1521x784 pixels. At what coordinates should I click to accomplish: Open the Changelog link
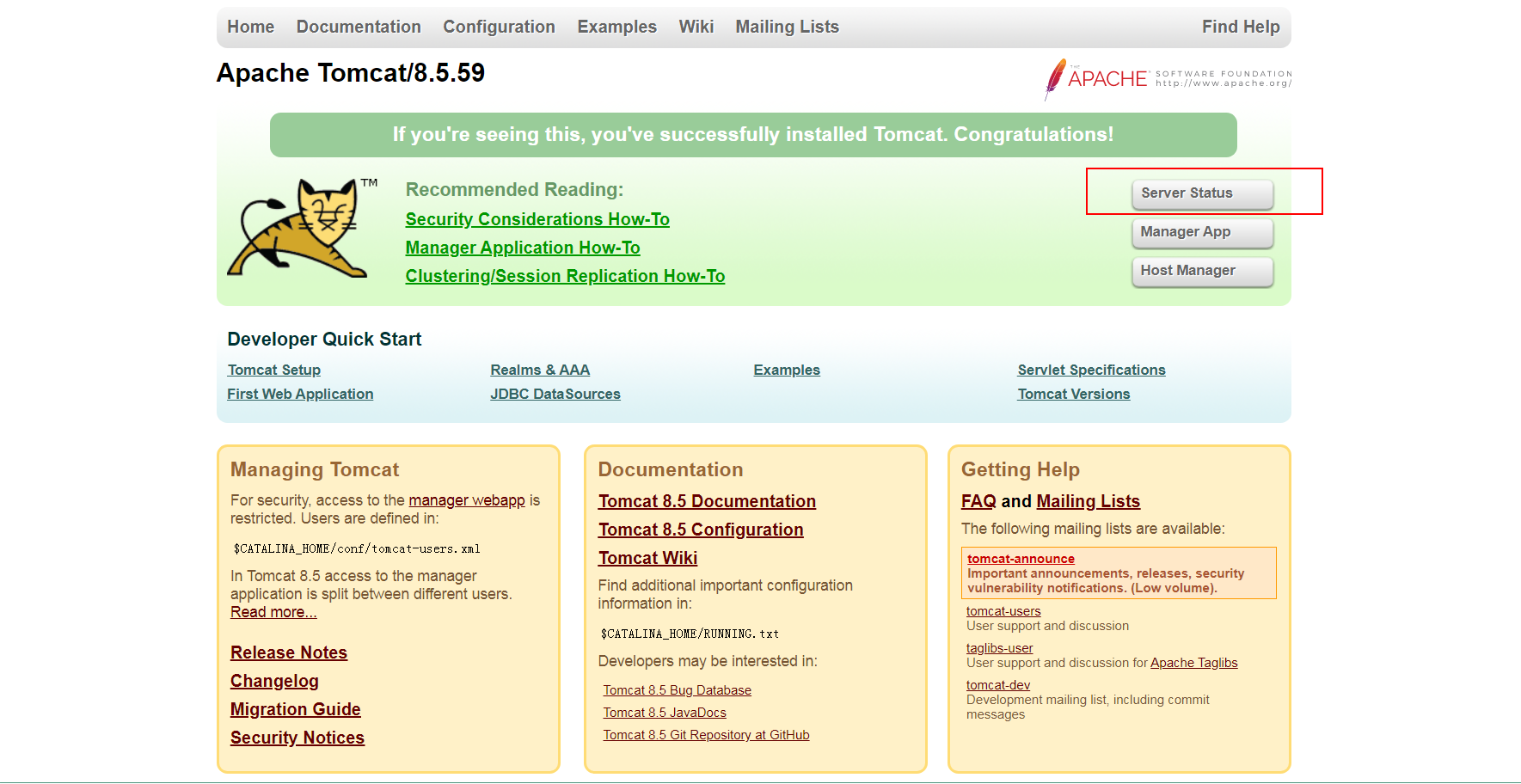click(x=274, y=681)
